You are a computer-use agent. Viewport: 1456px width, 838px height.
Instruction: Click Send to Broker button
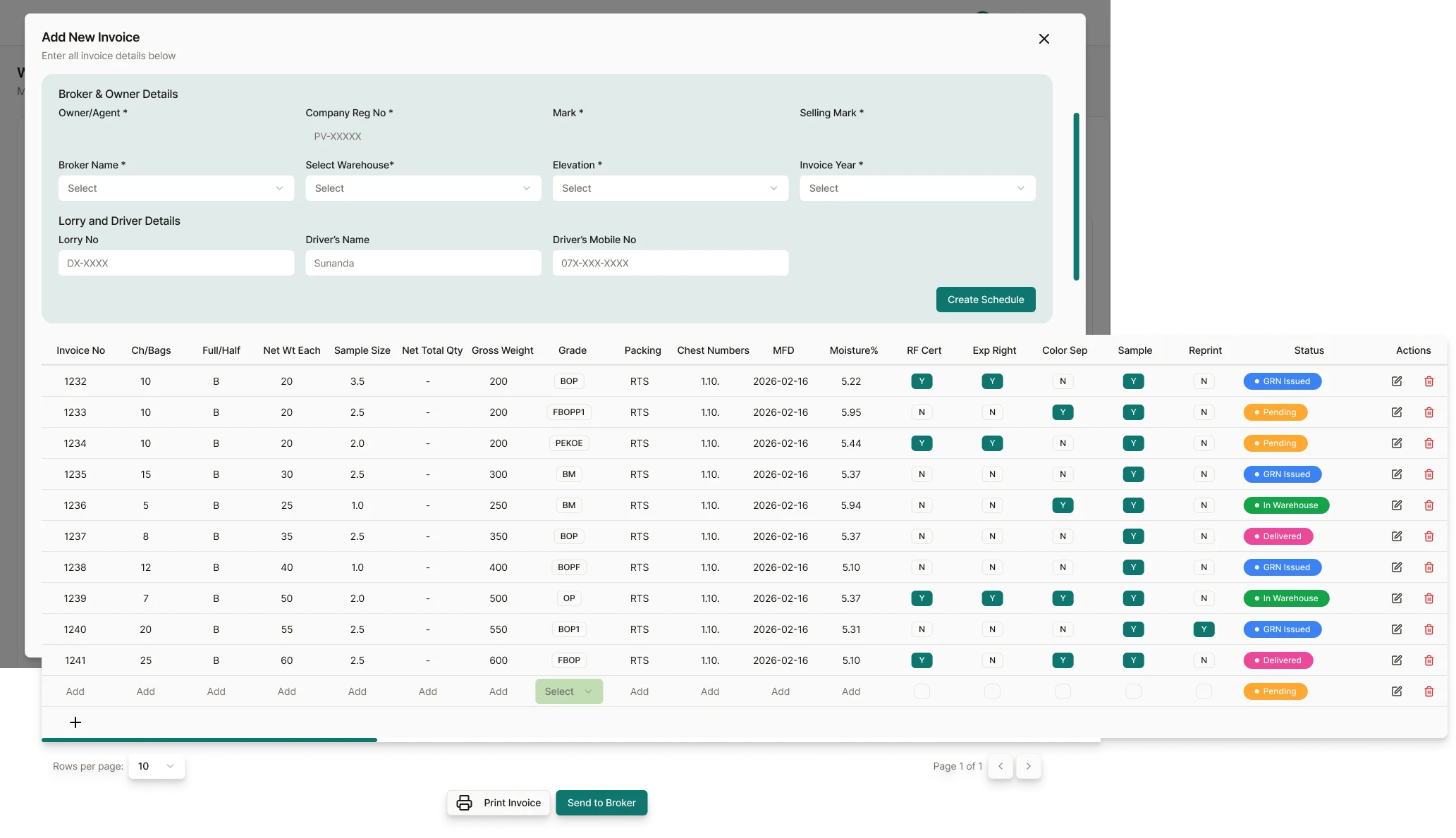601,803
